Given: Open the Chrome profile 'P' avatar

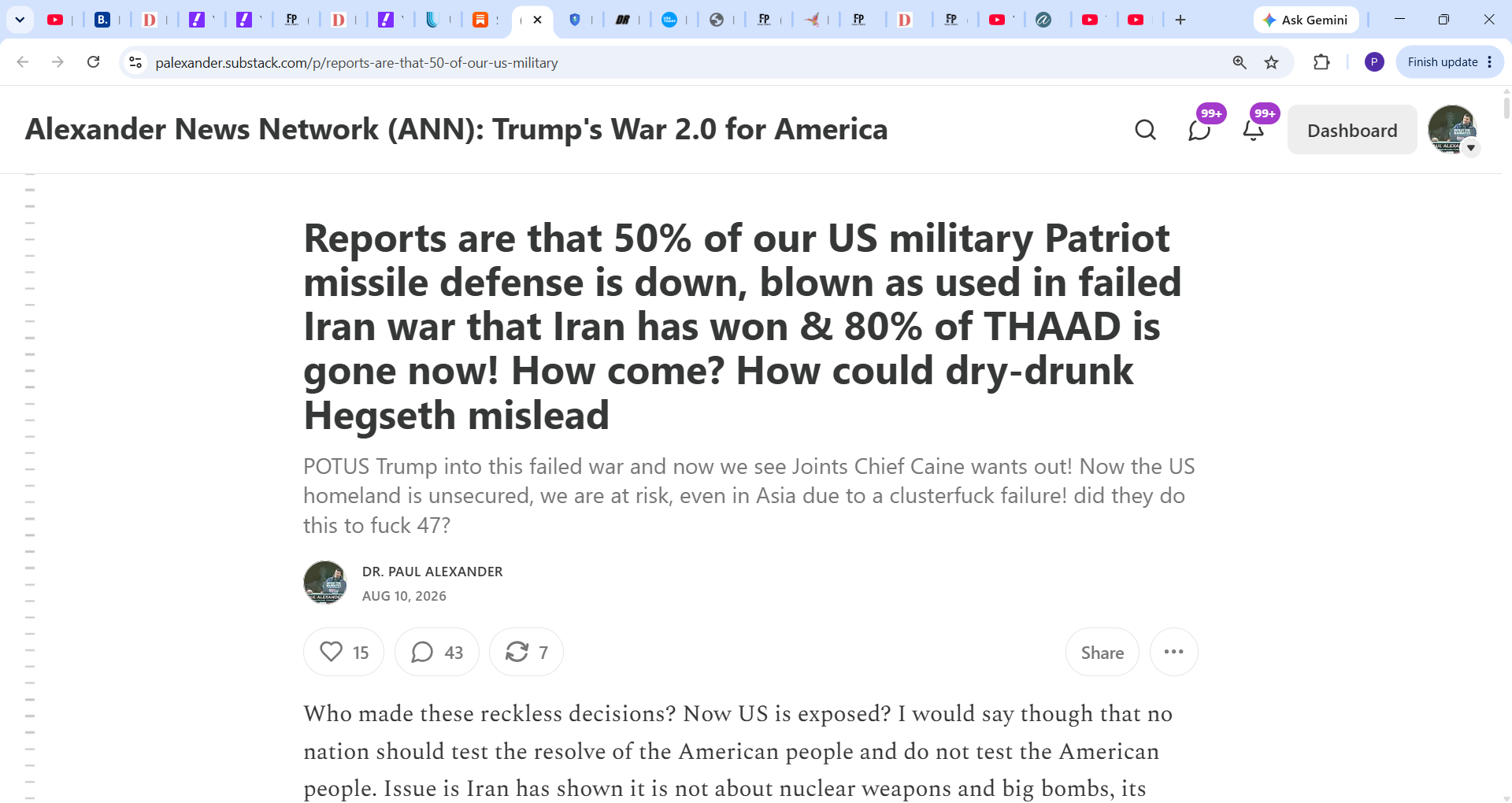Looking at the screenshot, I should (1374, 62).
